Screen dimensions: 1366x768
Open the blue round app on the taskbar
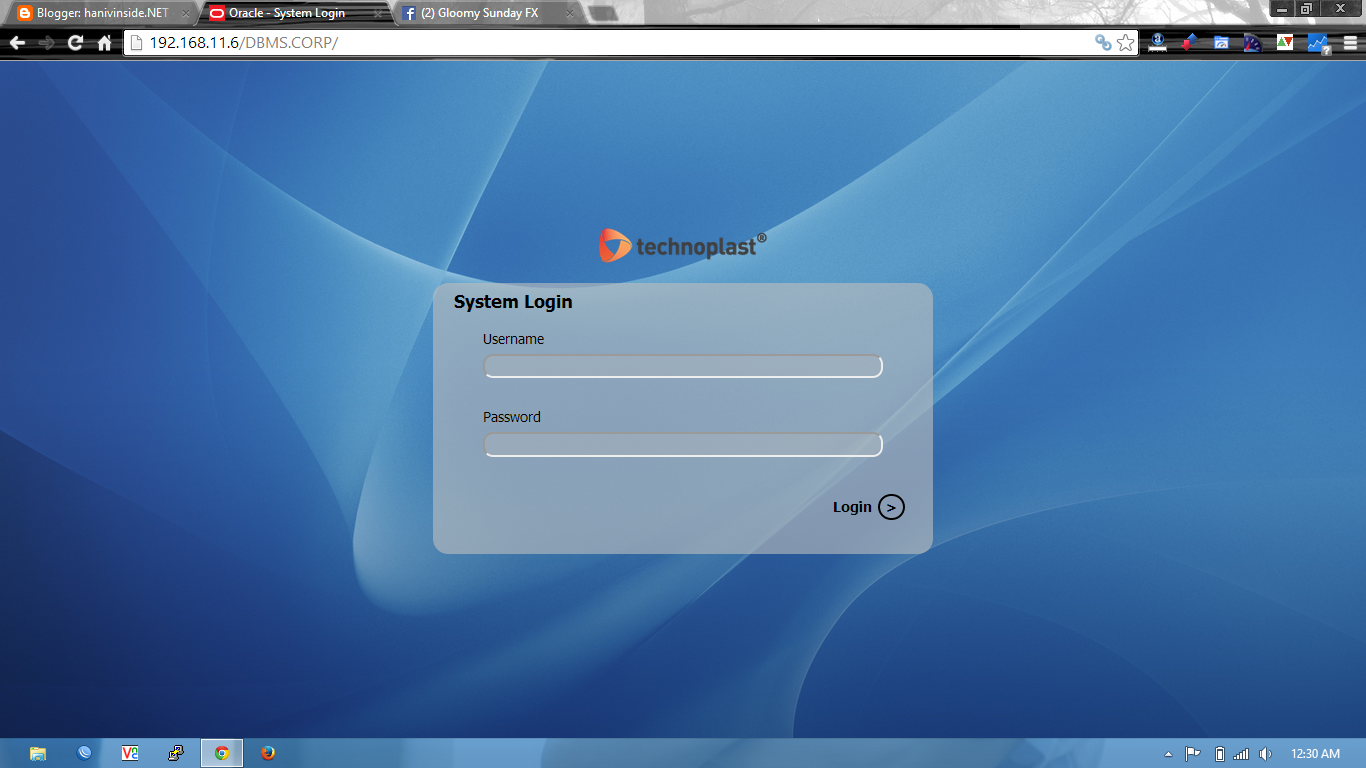click(x=84, y=753)
